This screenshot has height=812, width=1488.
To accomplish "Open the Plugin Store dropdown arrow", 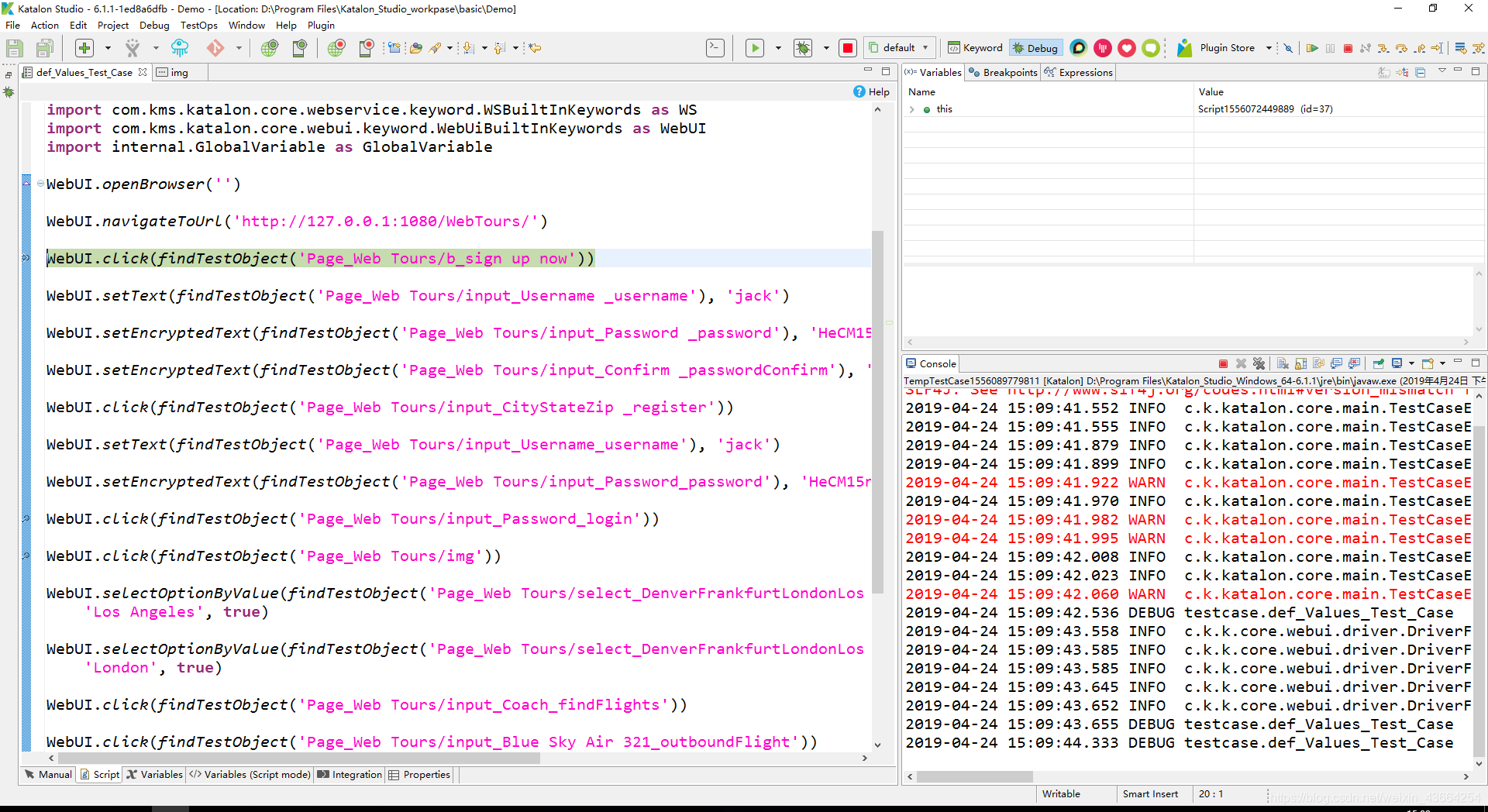I will coord(1269,48).
